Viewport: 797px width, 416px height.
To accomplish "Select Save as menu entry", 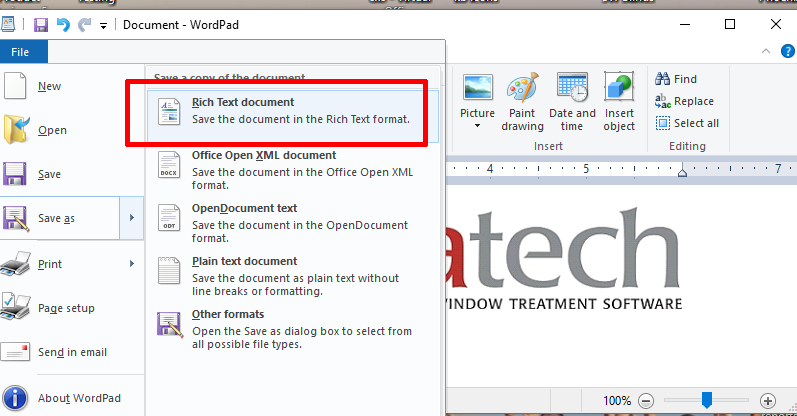I will (x=60, y=218).
